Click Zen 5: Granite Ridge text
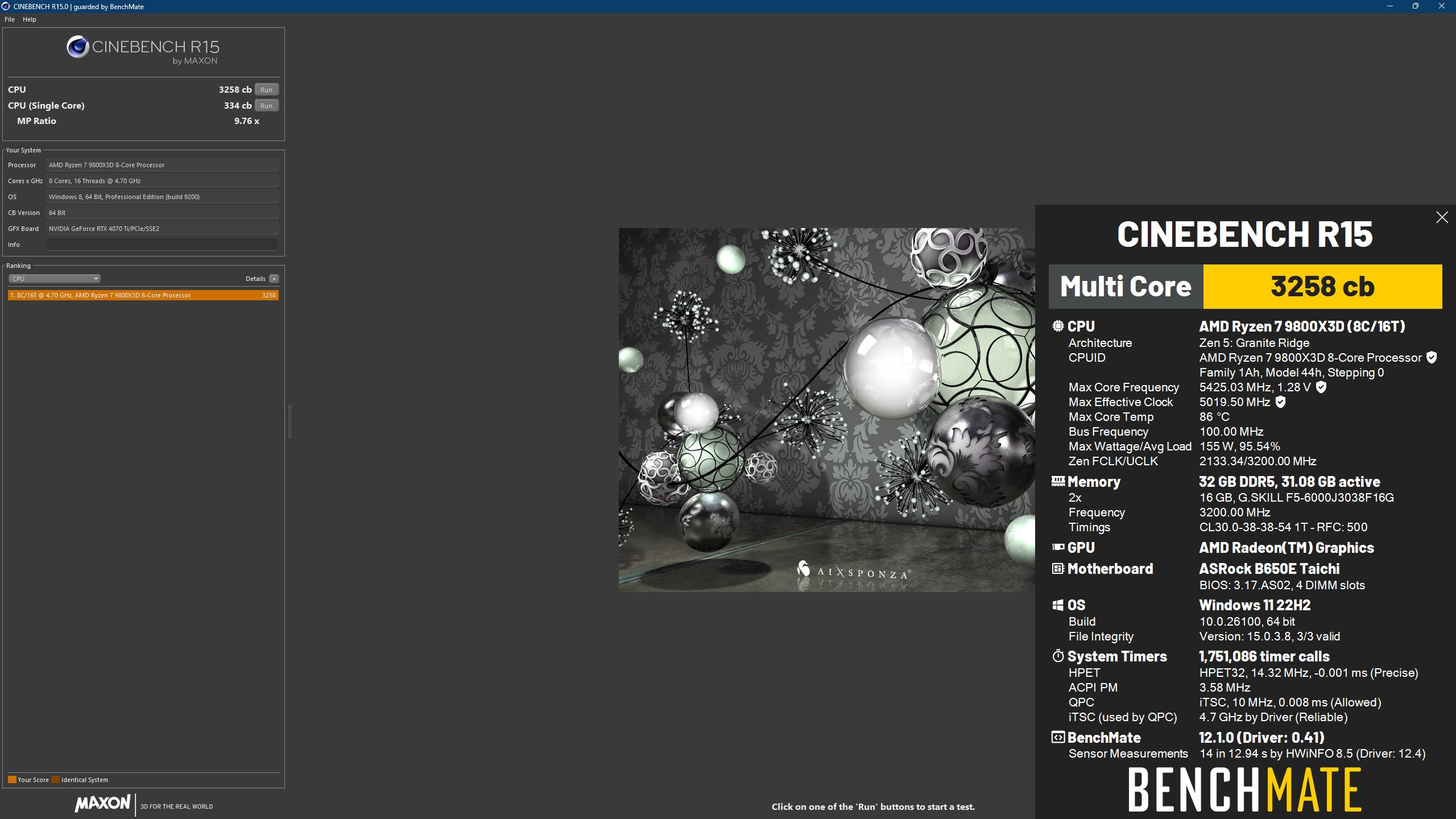 [1254, 343]
